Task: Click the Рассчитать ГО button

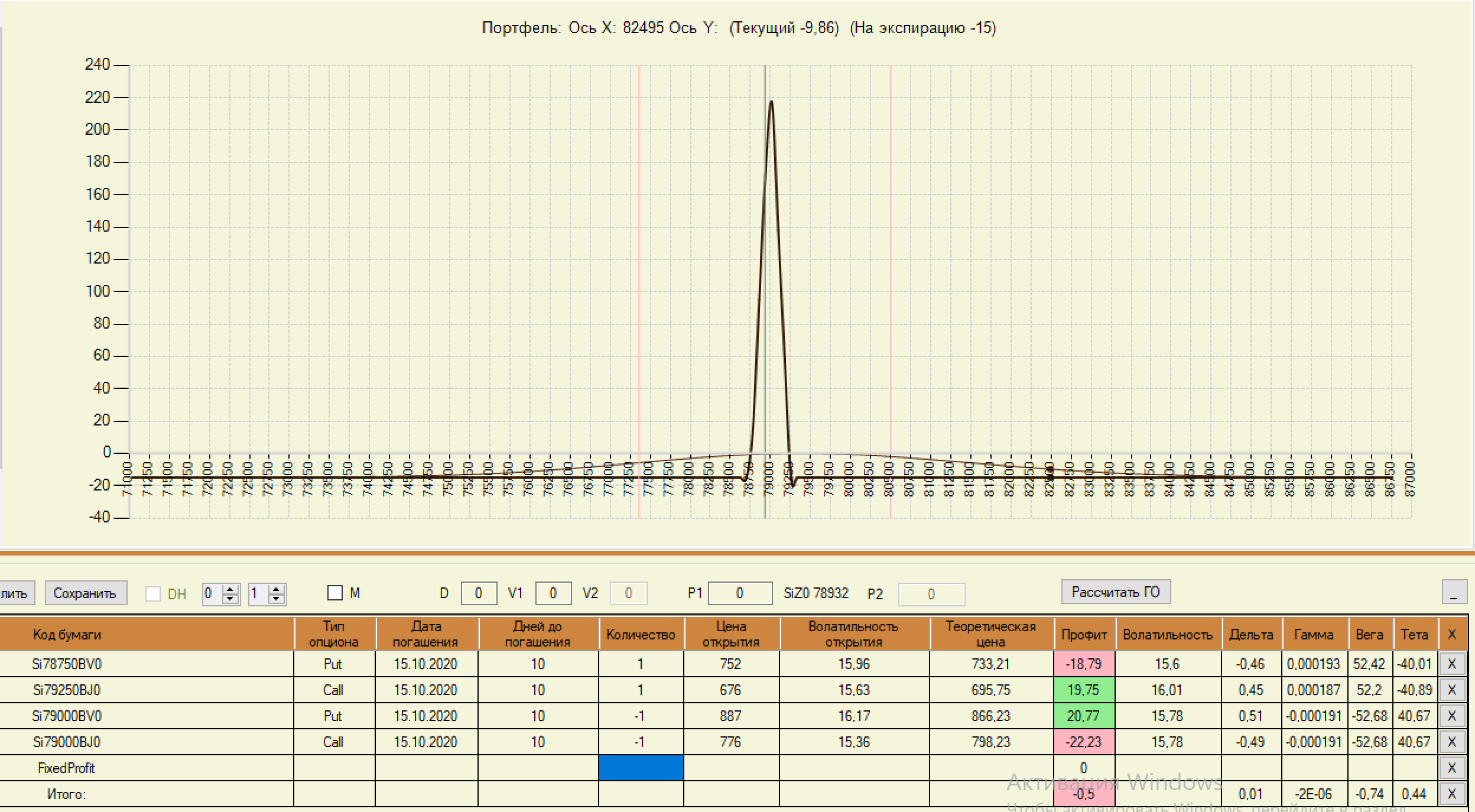Action: pyautogui.click(x=1115, y=592)
